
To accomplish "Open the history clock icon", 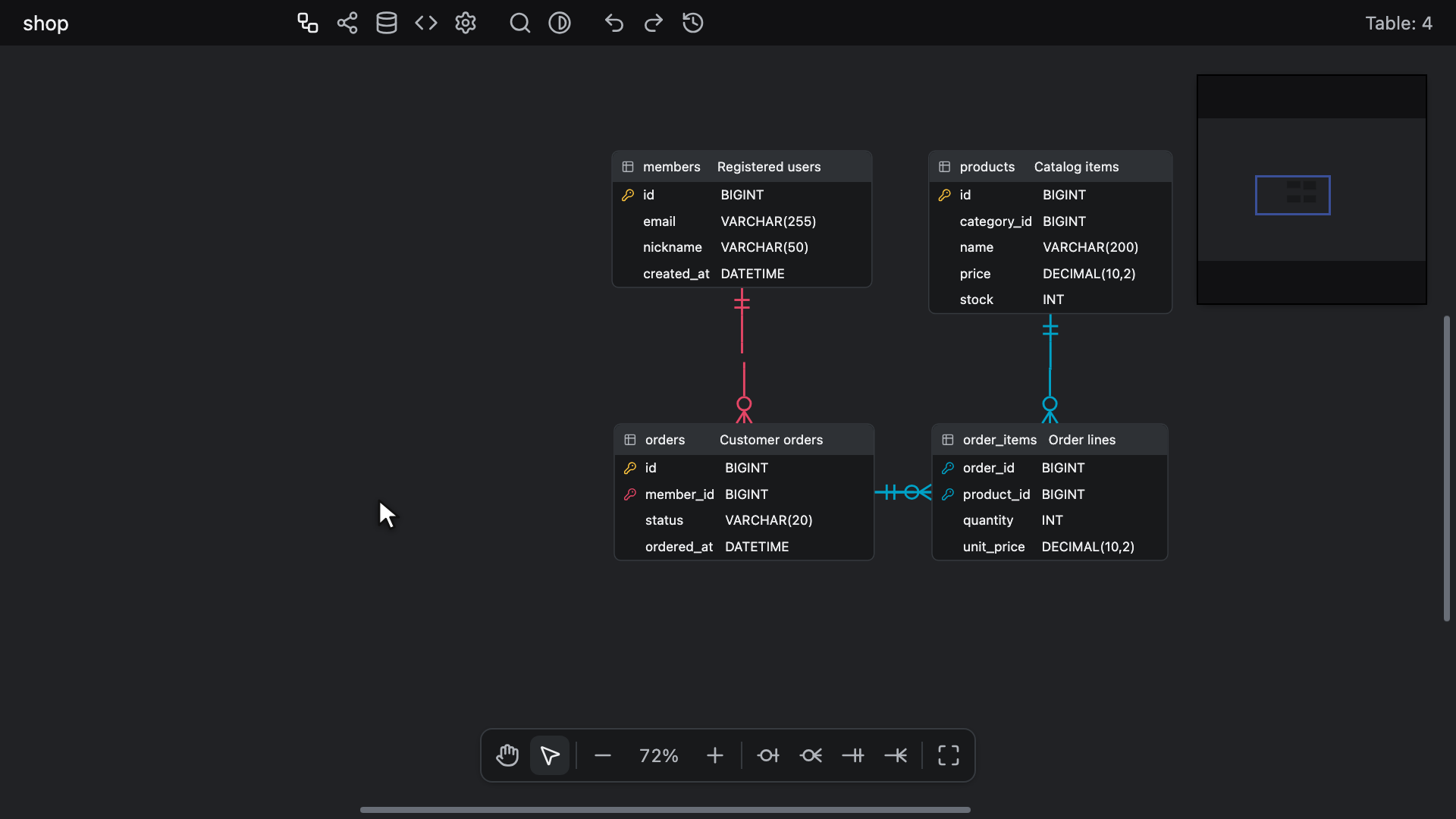I will click(x=693, y=23).
